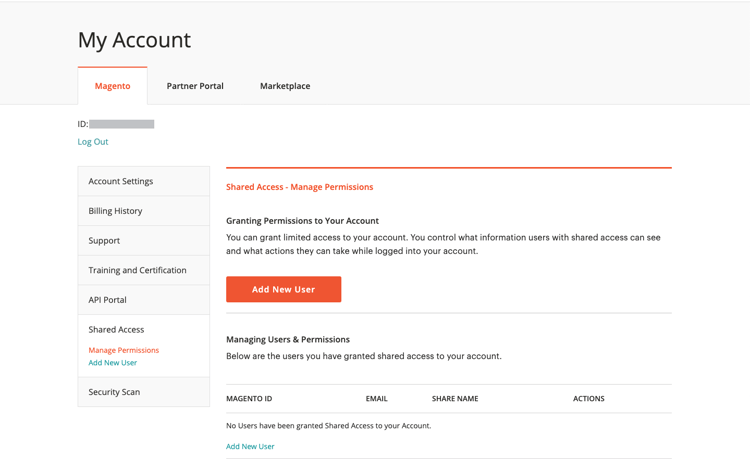Select the Marketplace tab

pyautogui.click(x=285, y=86)
